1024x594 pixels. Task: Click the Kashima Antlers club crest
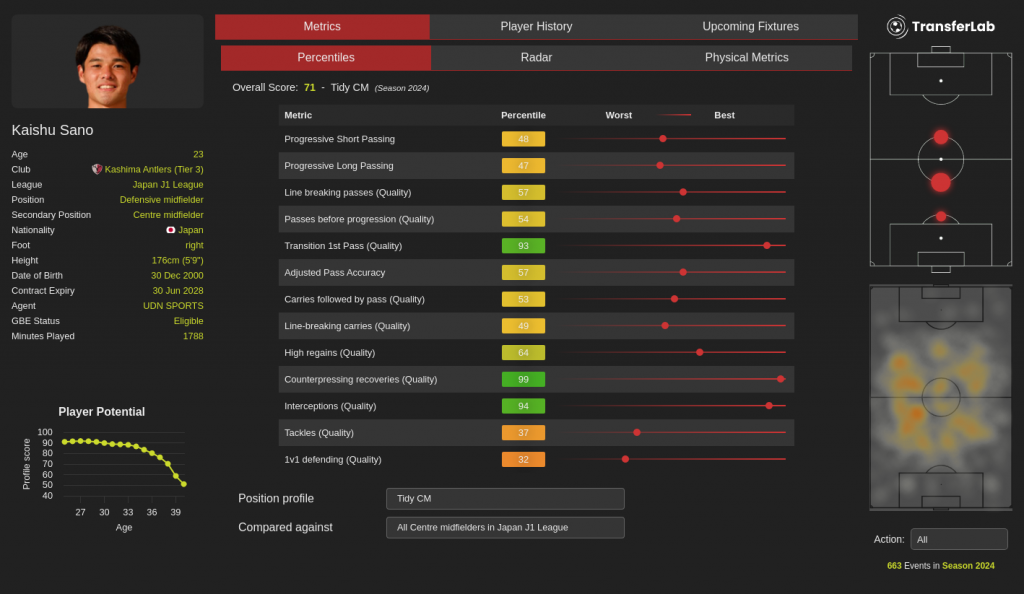[x=97, y=170]
